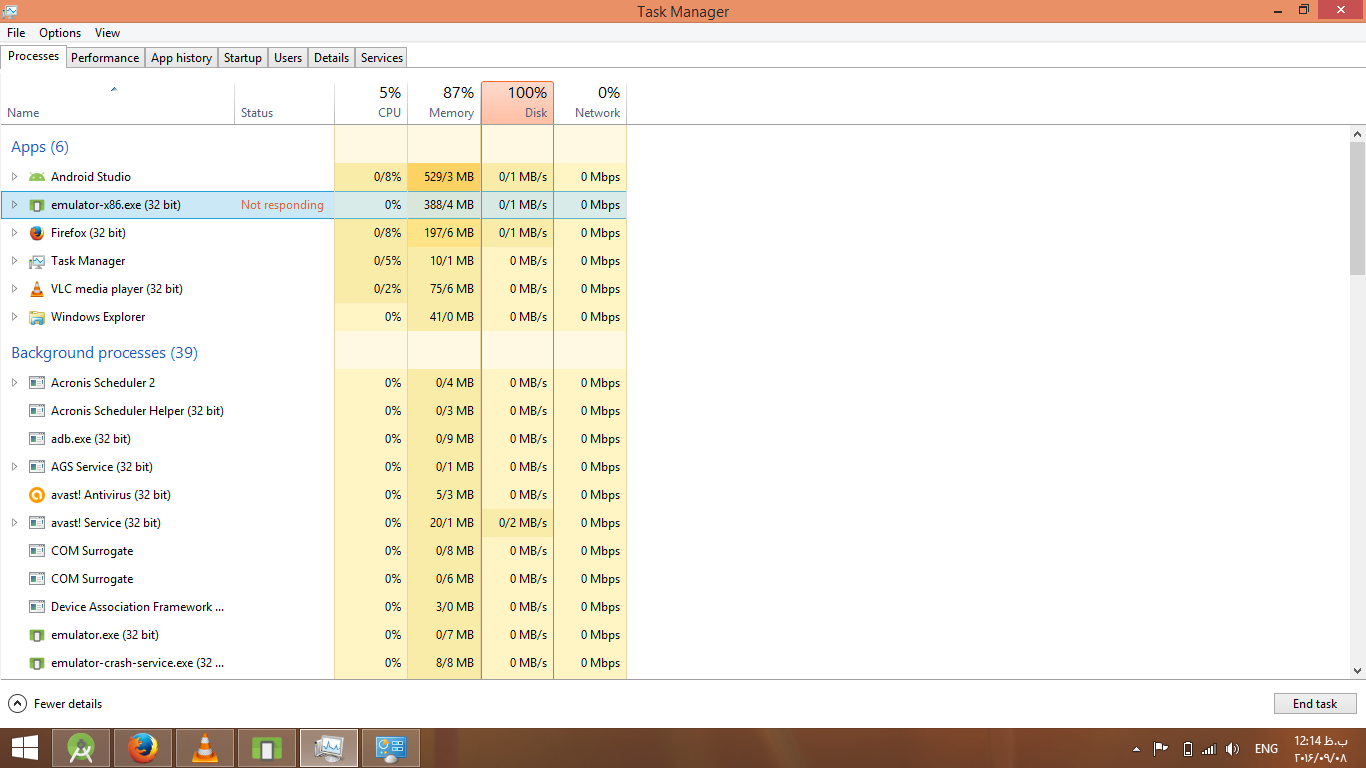The height and width of the screenshot is (768, 1366).
Task: Expand the Android Studio process group
Action: point(14,177)
